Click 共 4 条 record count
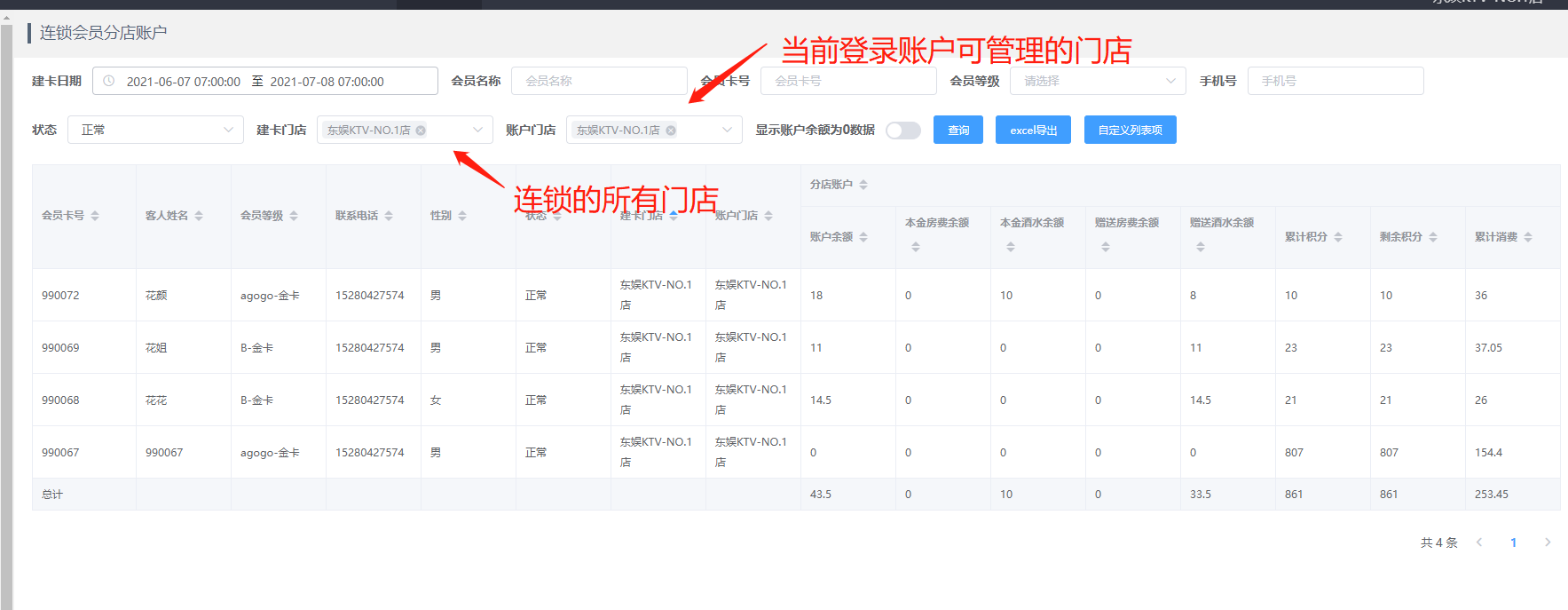This screenshot has height=610, width=1568. (x=1438, y=543)
